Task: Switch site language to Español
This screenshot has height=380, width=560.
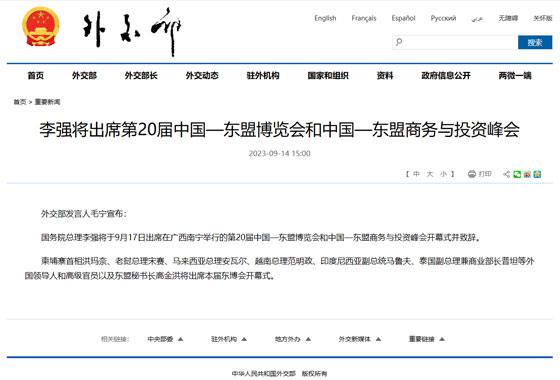Action: point(403,18)
